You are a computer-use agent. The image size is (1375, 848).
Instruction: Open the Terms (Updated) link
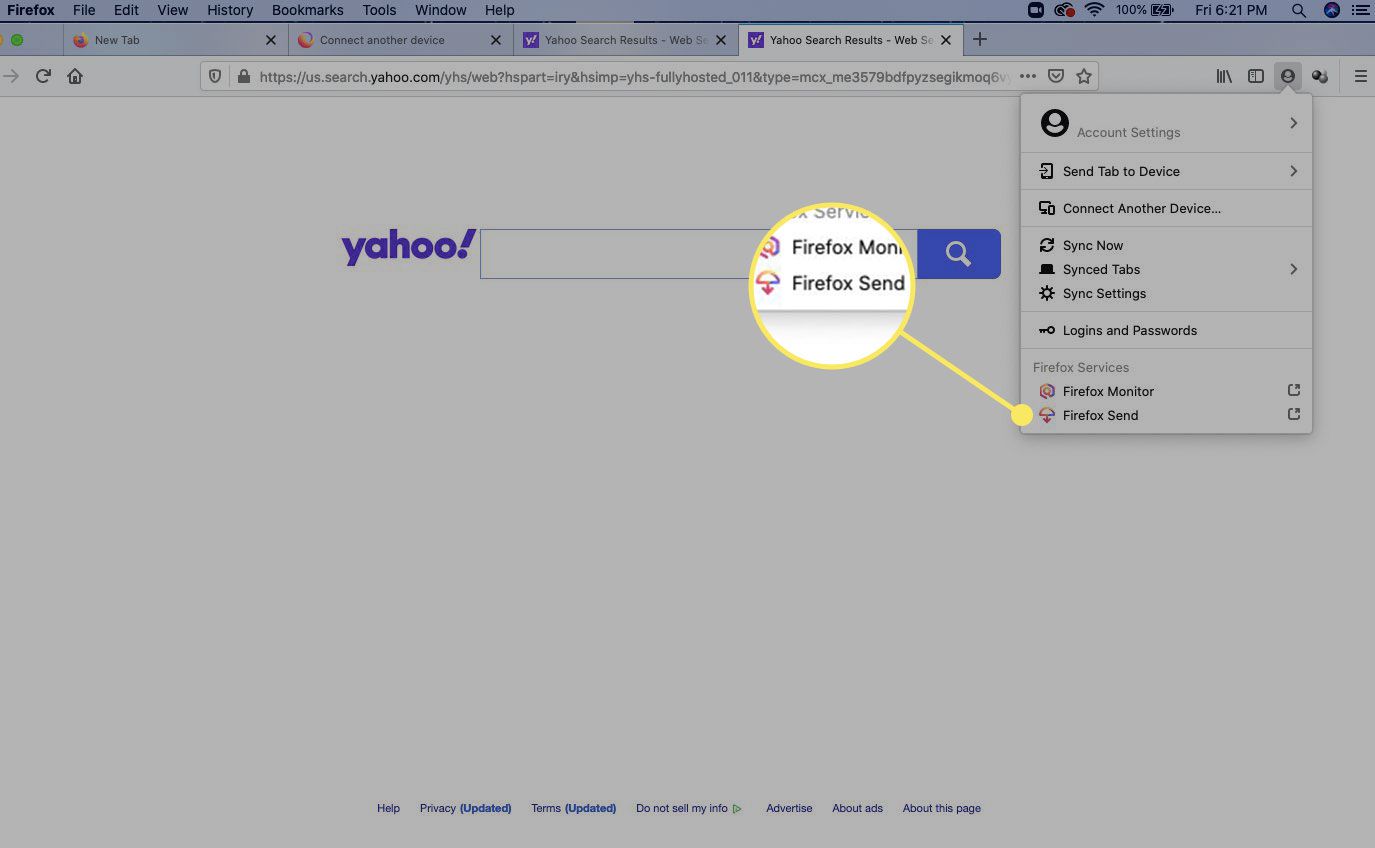[573, 808]
